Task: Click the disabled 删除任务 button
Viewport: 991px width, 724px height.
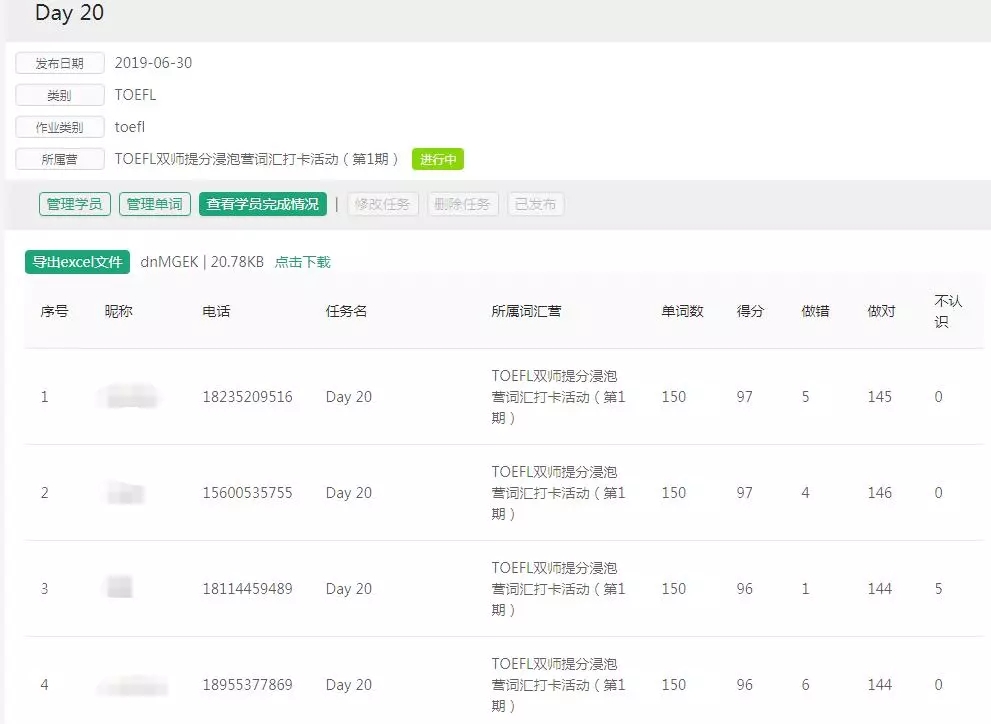Action: click(x=463, y=204)
